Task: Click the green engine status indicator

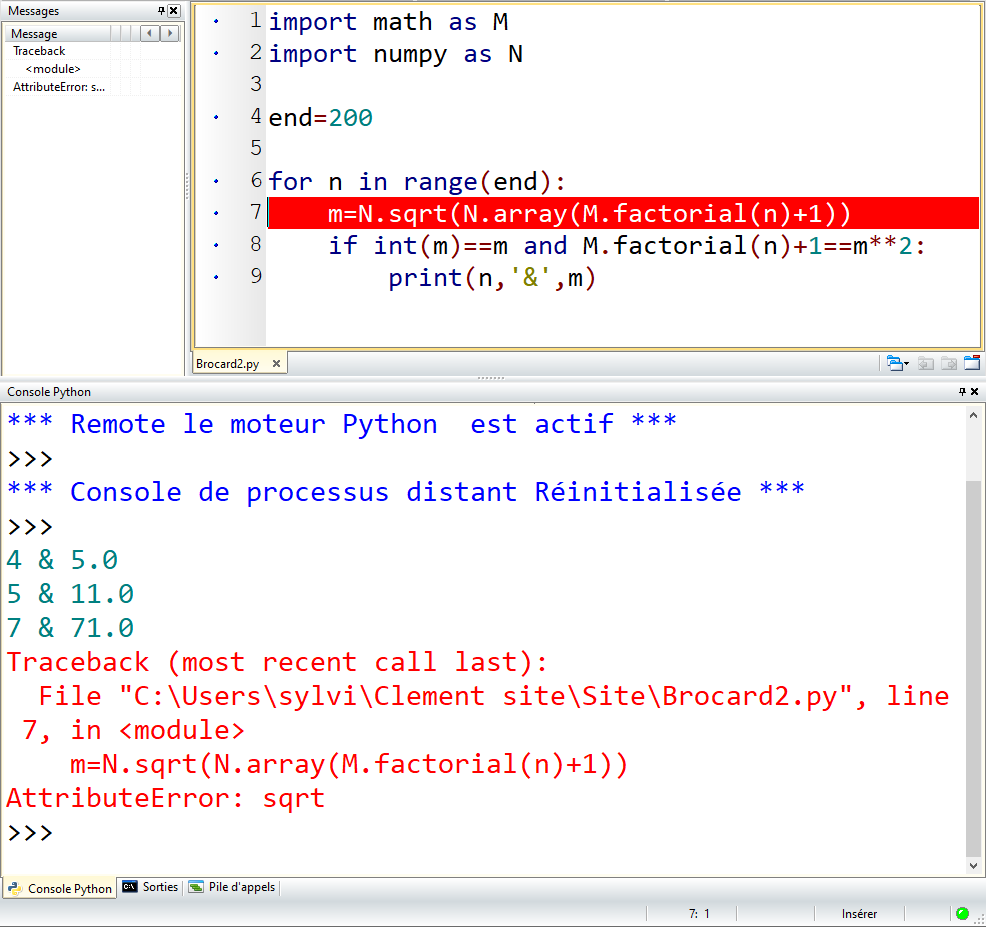Action: pyautogui.click(x=962, y=913)
